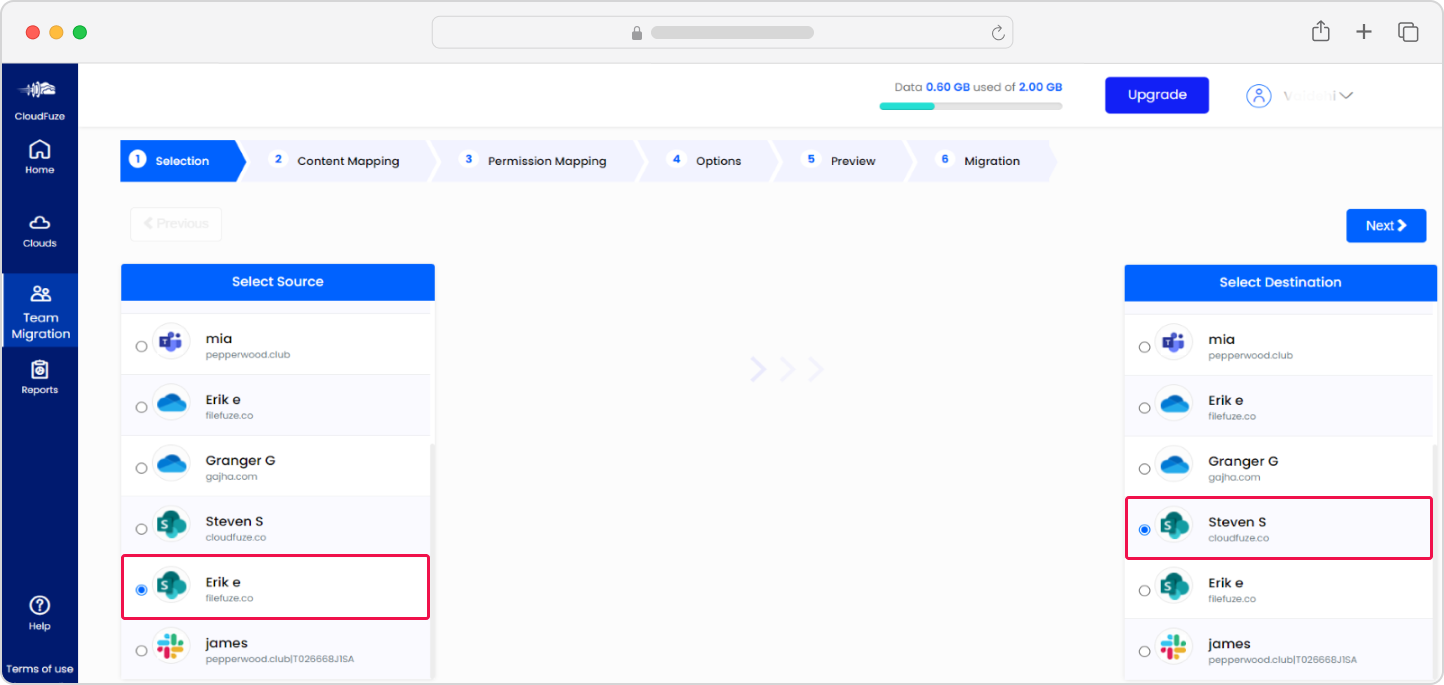Click the user profile avatar icon
1444x685 pixels.
(x=1258, y=96)
